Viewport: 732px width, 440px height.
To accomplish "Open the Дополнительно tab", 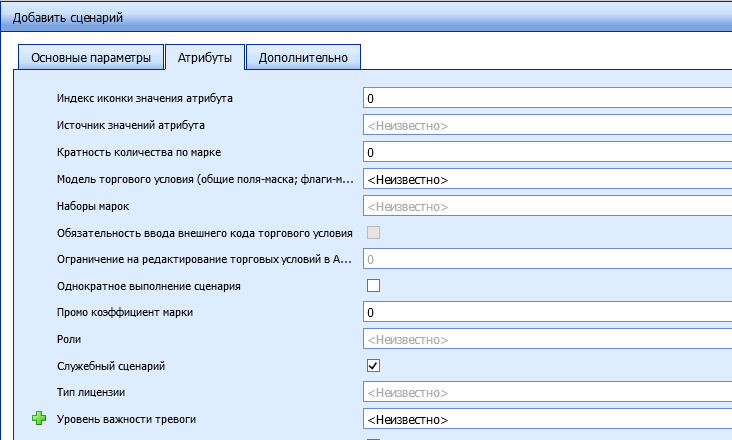I will pos(303,58).
